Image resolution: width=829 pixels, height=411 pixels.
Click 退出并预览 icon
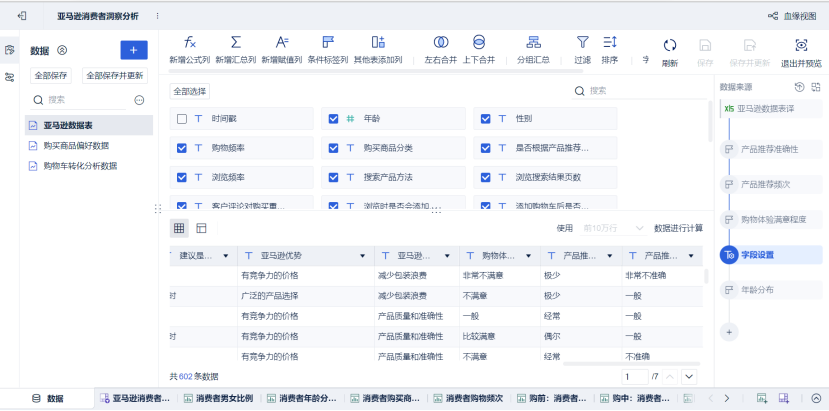coord(802,45)
